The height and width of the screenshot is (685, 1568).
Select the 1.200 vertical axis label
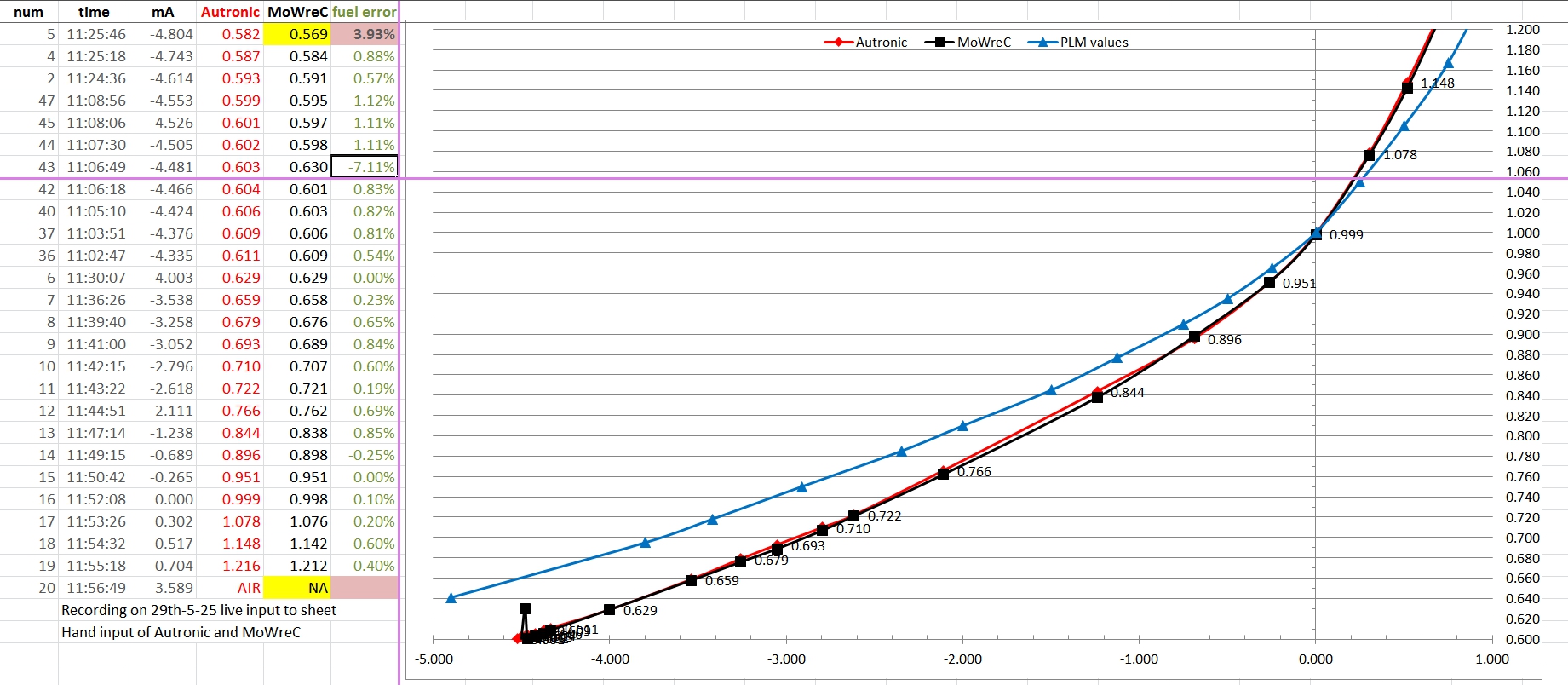click(1522, 30)
